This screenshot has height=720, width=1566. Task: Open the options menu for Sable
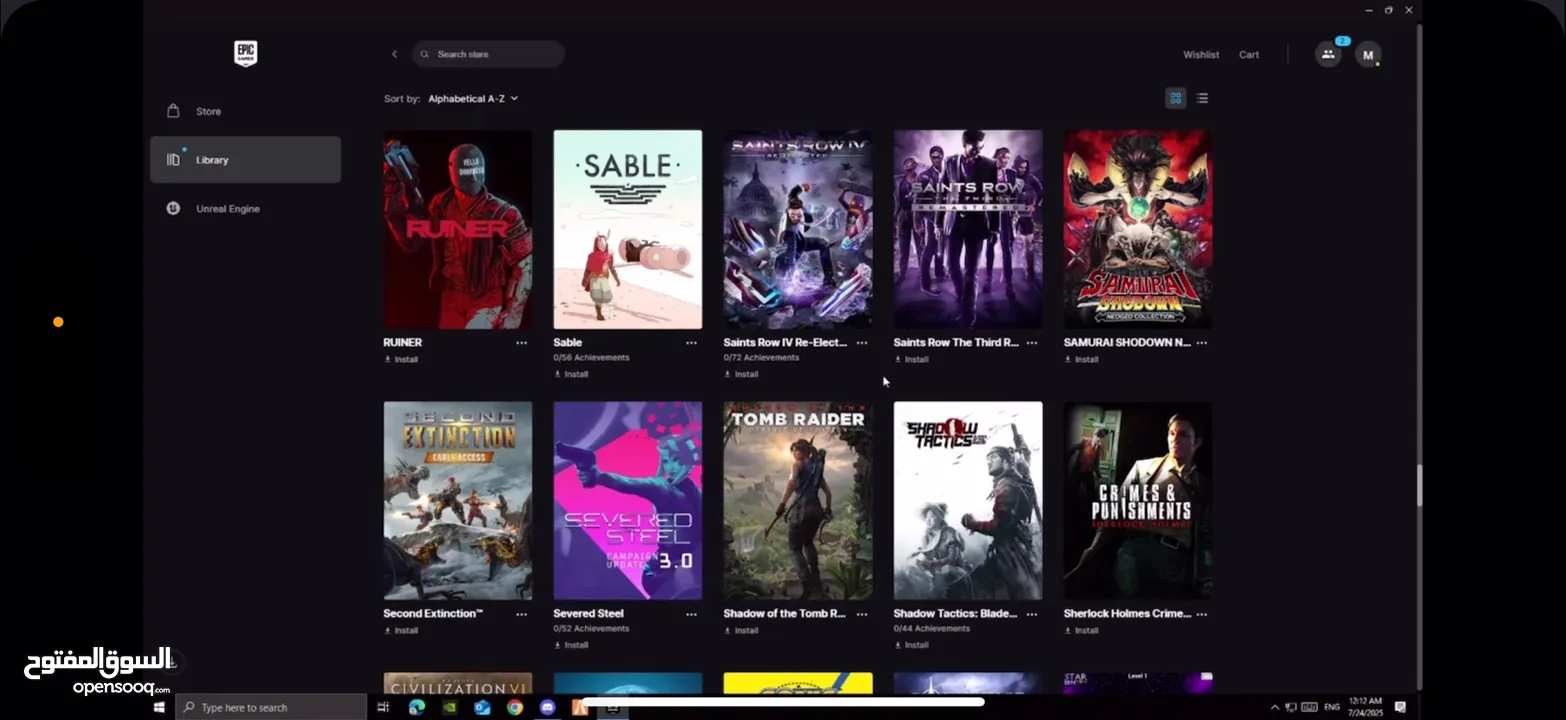(x=691, y=343)
